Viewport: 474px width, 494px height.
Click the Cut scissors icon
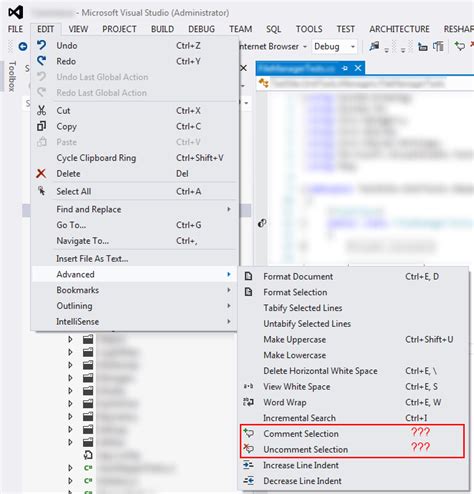click(x=41, y=110)
